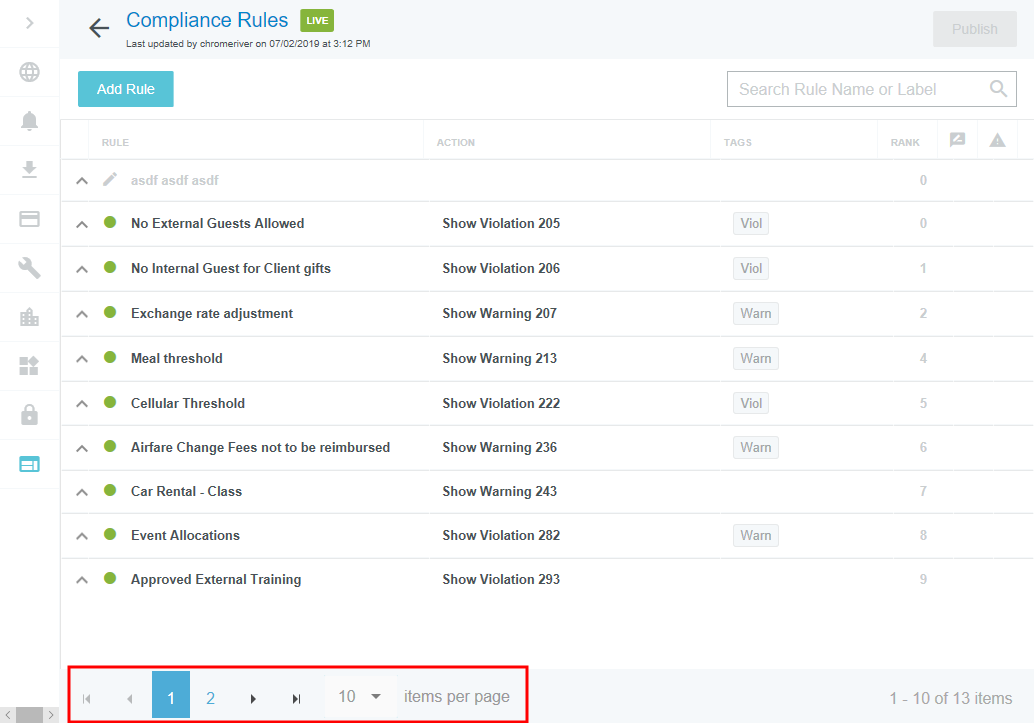
Task: Open the credit card sidebar icon
Action: pos(30,219)
